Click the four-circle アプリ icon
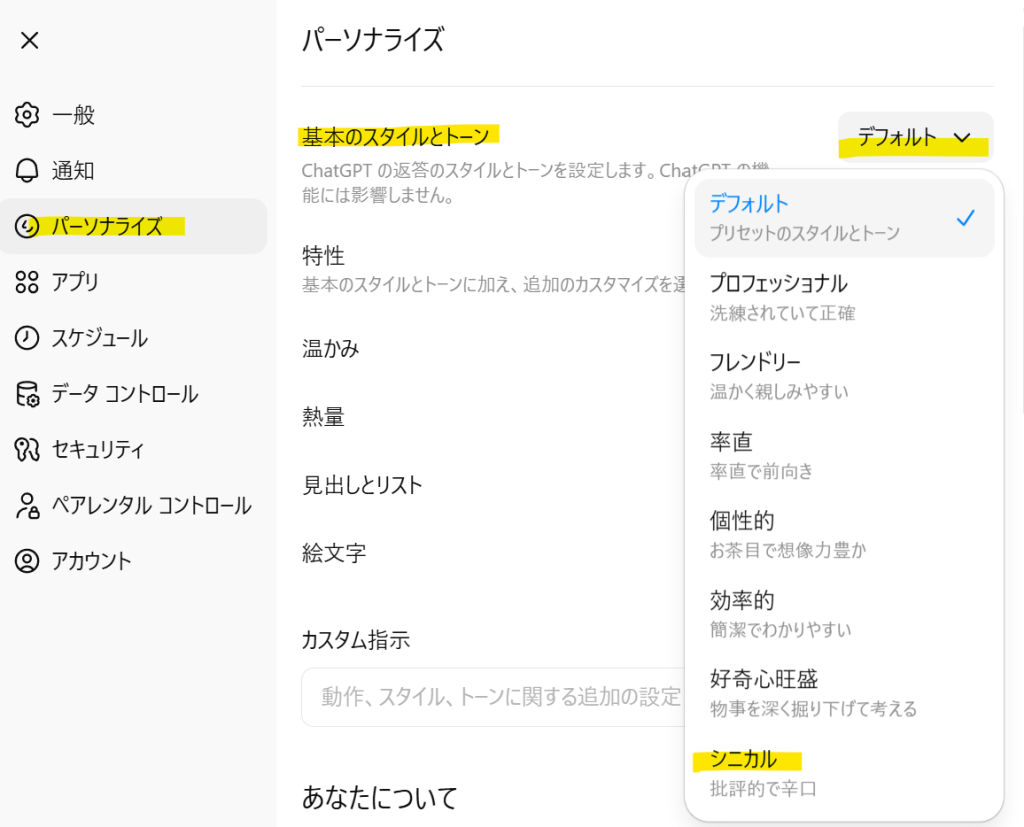The width and height of the screenshot is (1024, 827). tap(27, 282)
